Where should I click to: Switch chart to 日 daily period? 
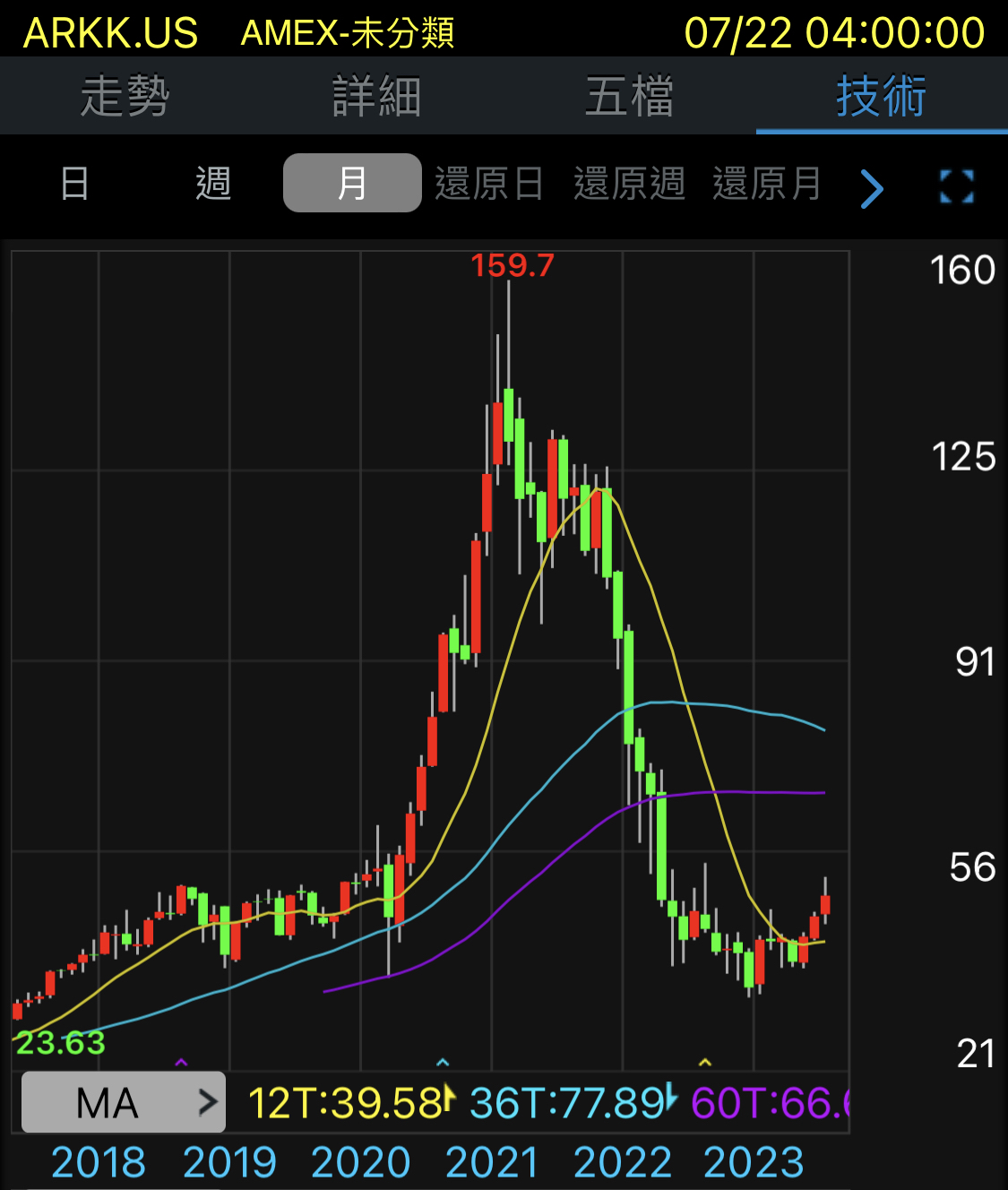[x=75, y=184]
